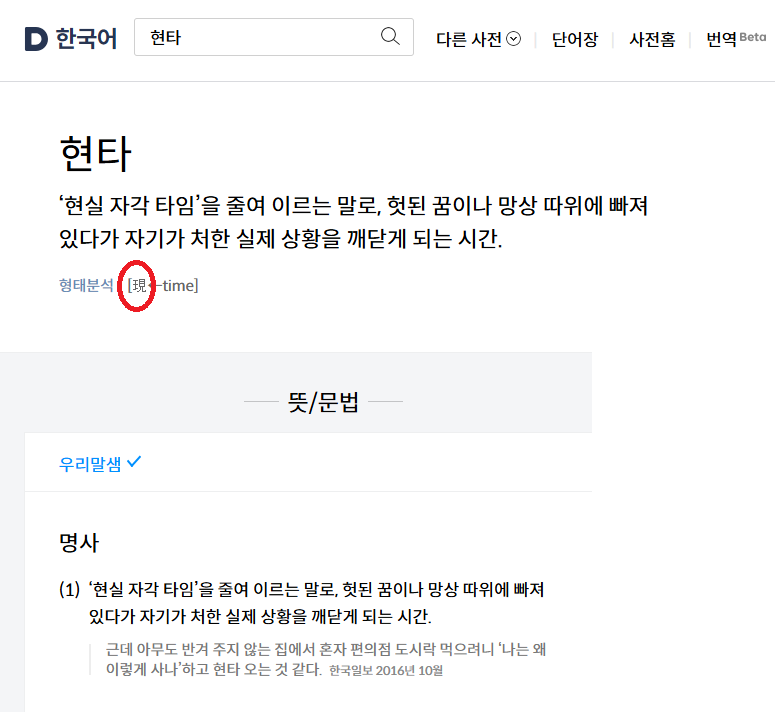
Task: Click the 한국어 dictionary title logo
Action: click(86, 39)
